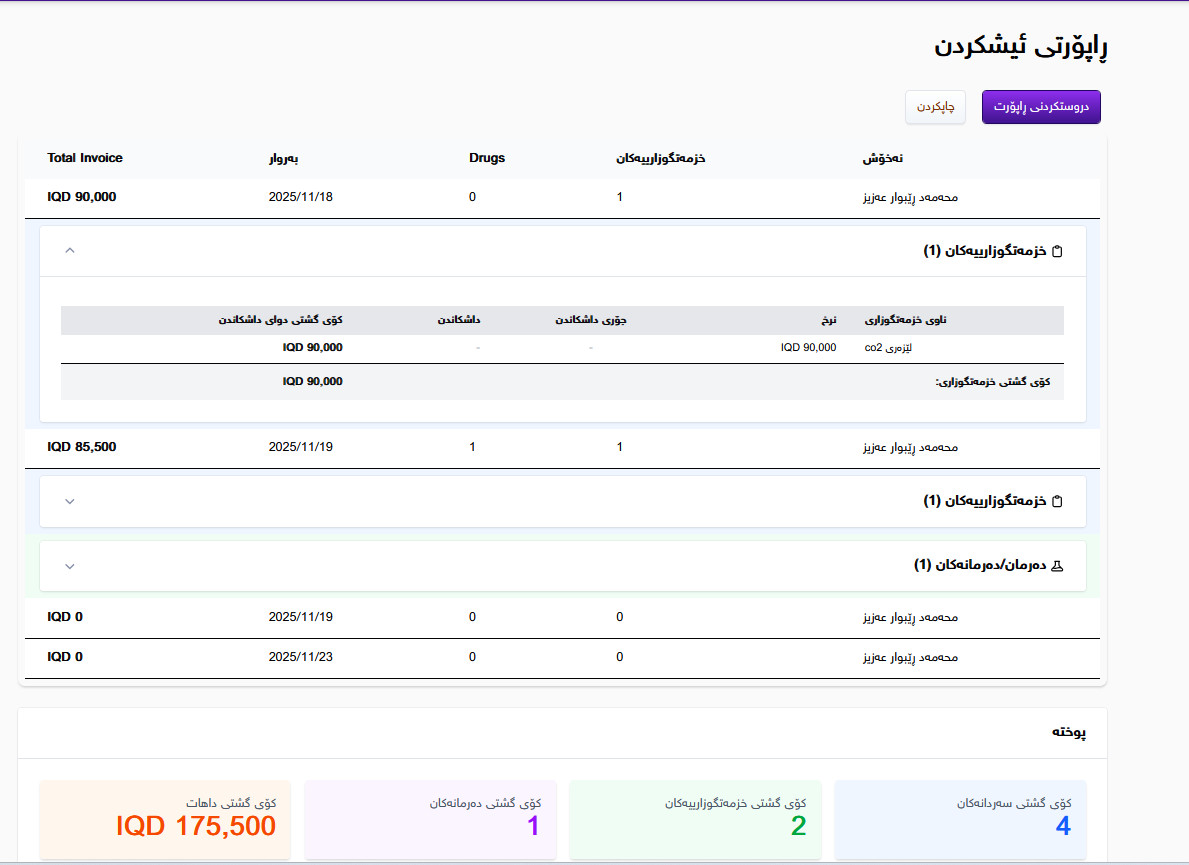The width and height of the screenshot is (1189, 865).
Task: Click the کۆی گشتی خزمەتگوزارییەکان summary card
Action: 695,820
